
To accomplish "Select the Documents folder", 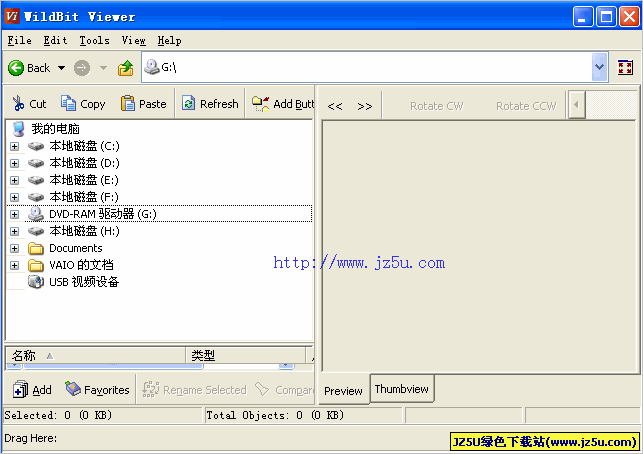I will (x=75, y=248).
